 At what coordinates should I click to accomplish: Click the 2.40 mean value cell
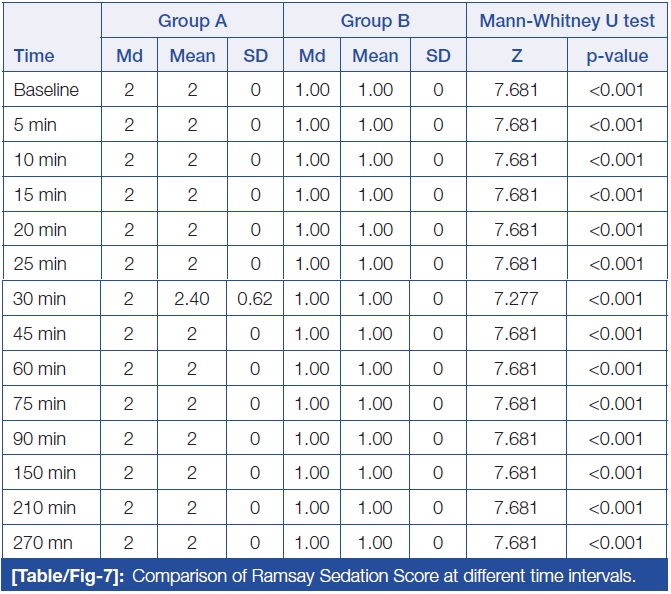click(x=192, y=299)
